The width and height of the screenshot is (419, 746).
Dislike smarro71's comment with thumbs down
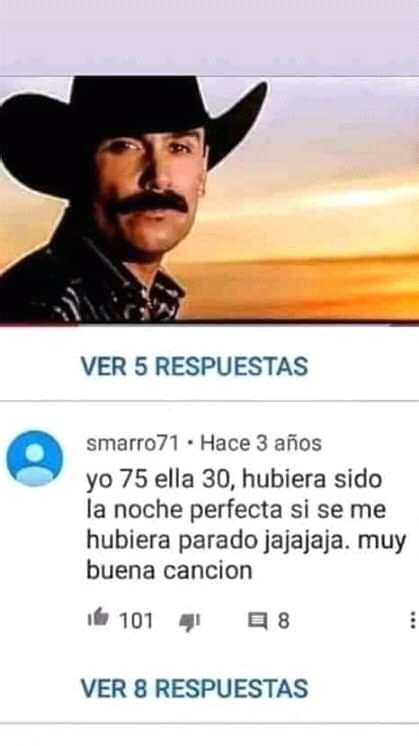(x=189, y=622)
